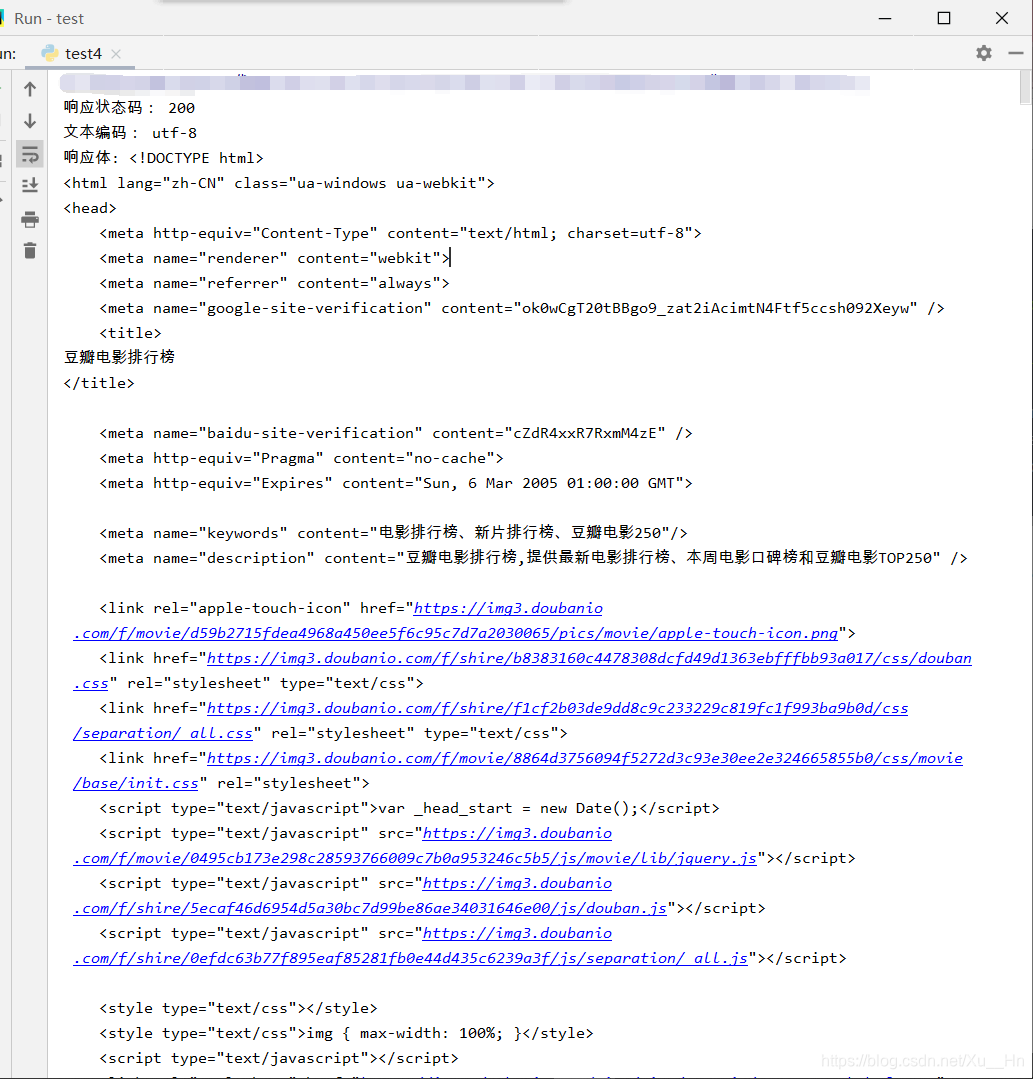Click the closing </title> tag line
The height and width of the screenshot is (1079, 1033).
(99, 383)
